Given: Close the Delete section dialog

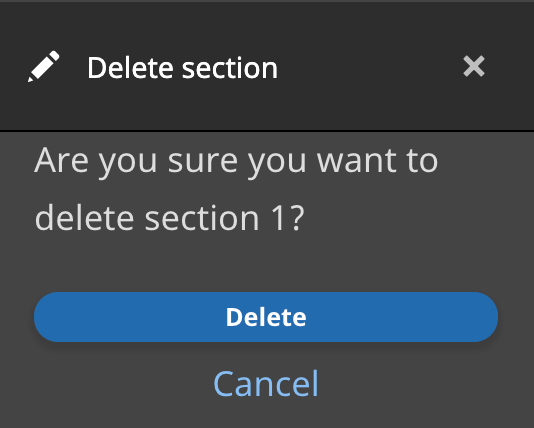Looking at the screenshot, I should tap(474, 66).
